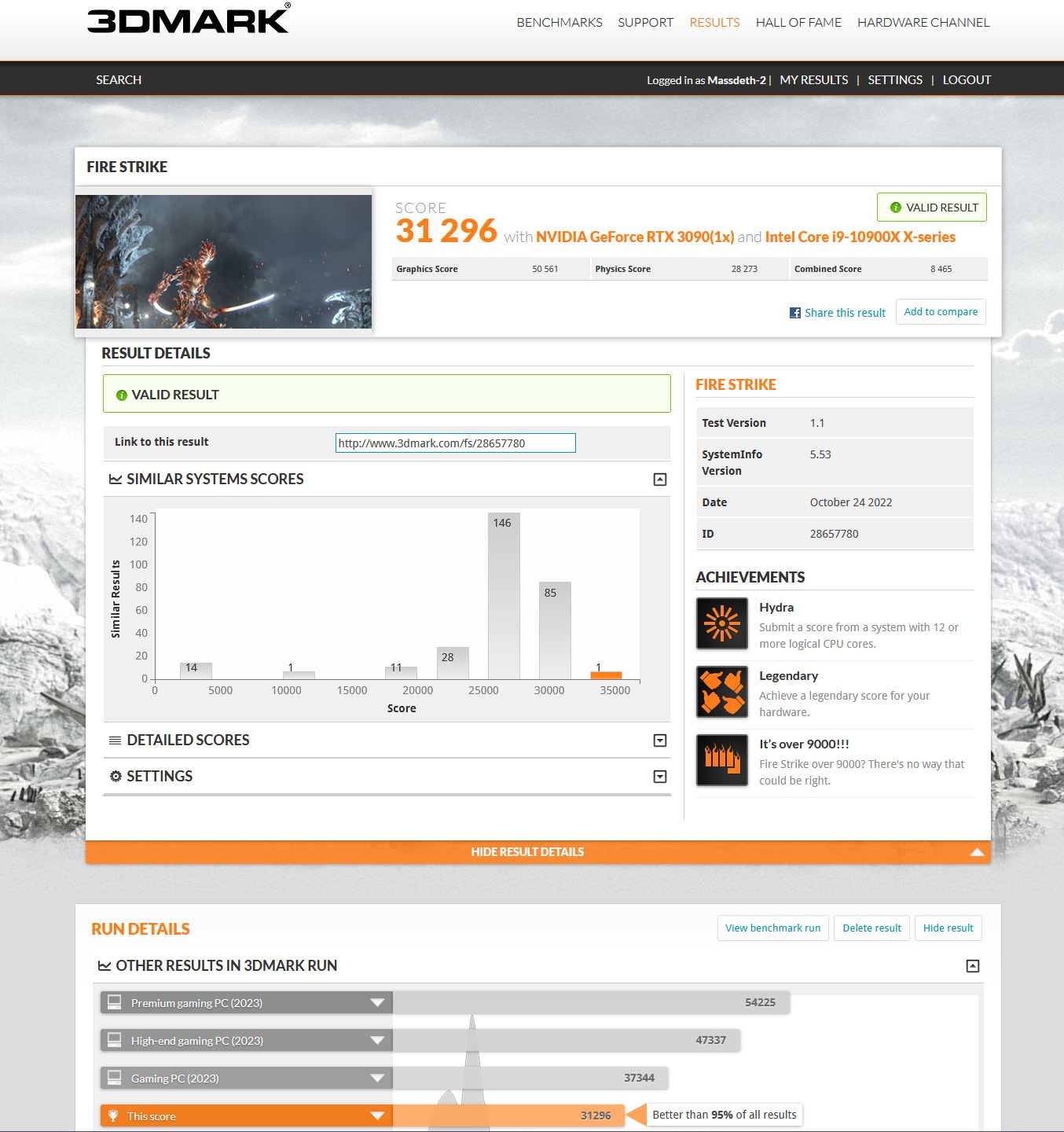Click Search in the dark bar
The image size is (1064, 1132).
[x=119, y=80]
